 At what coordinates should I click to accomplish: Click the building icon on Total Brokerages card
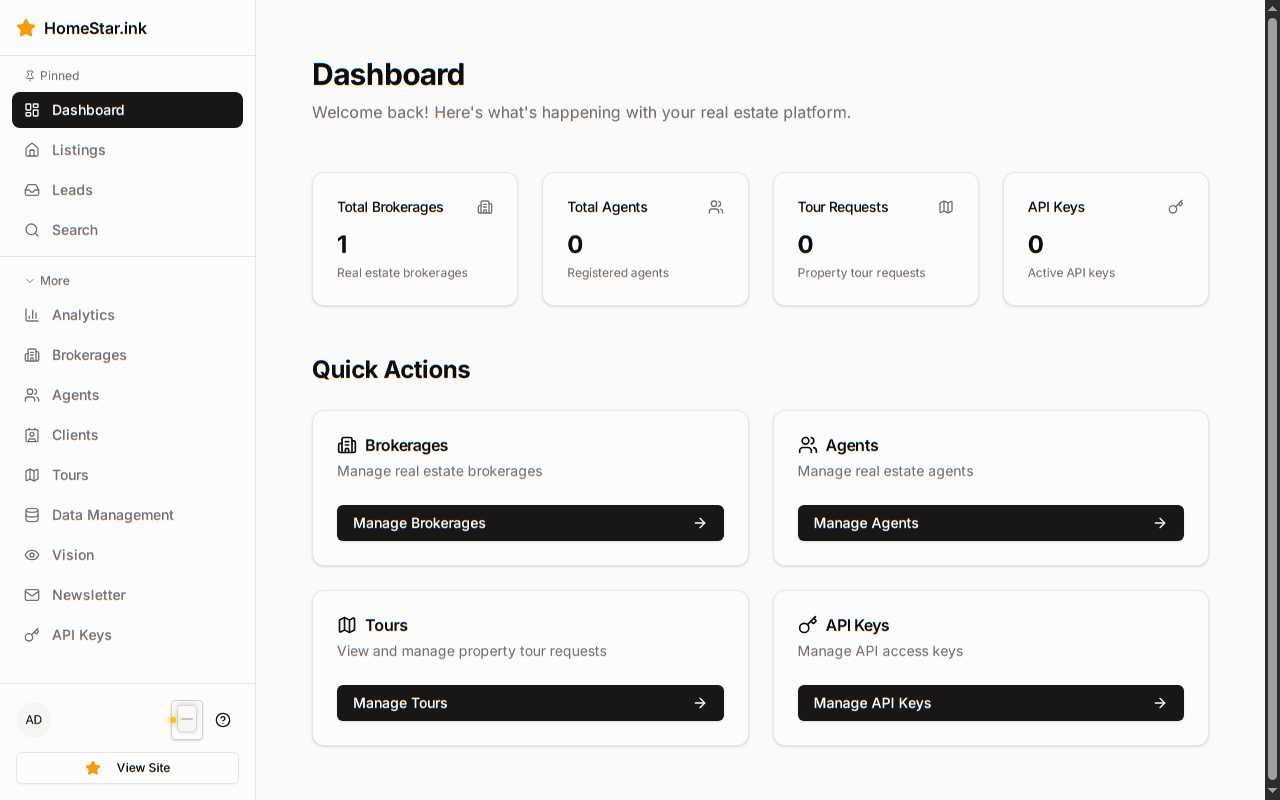coord(485,207)
